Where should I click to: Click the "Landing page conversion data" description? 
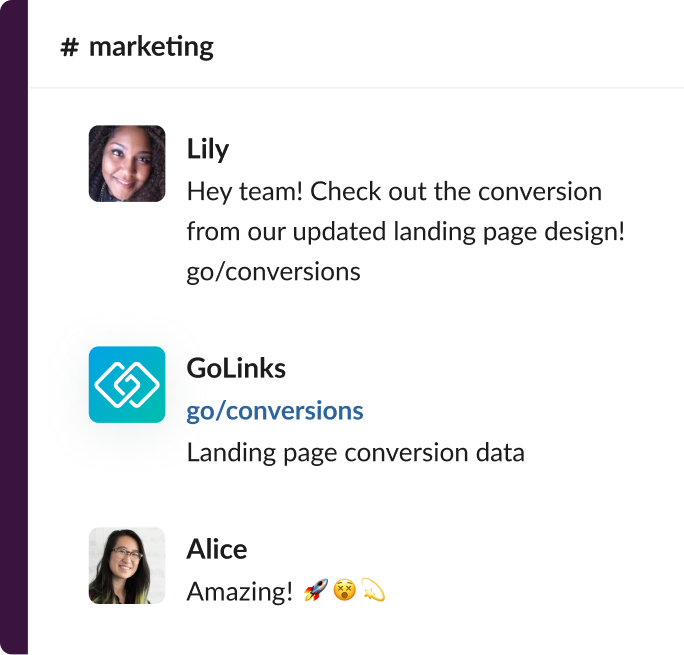coord(355,452)
